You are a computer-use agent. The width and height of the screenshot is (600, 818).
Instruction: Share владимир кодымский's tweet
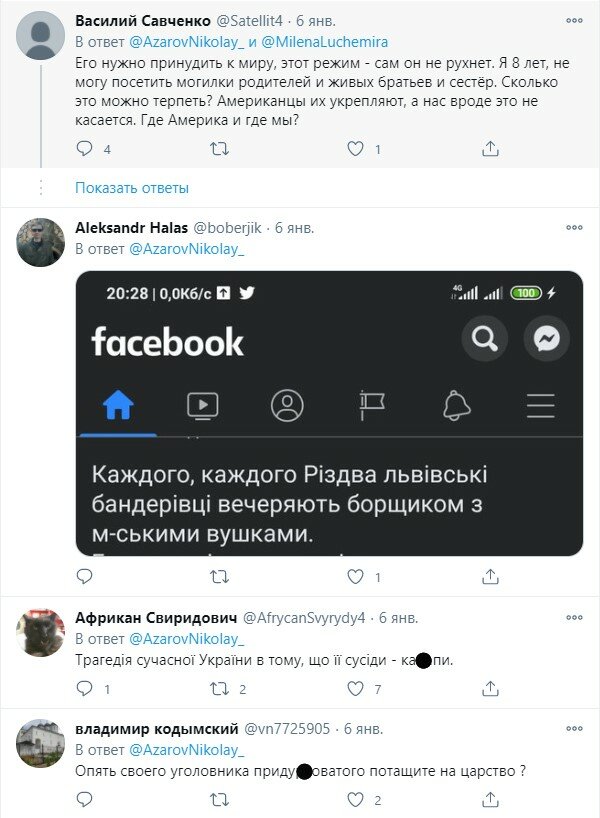click(489, 798)
